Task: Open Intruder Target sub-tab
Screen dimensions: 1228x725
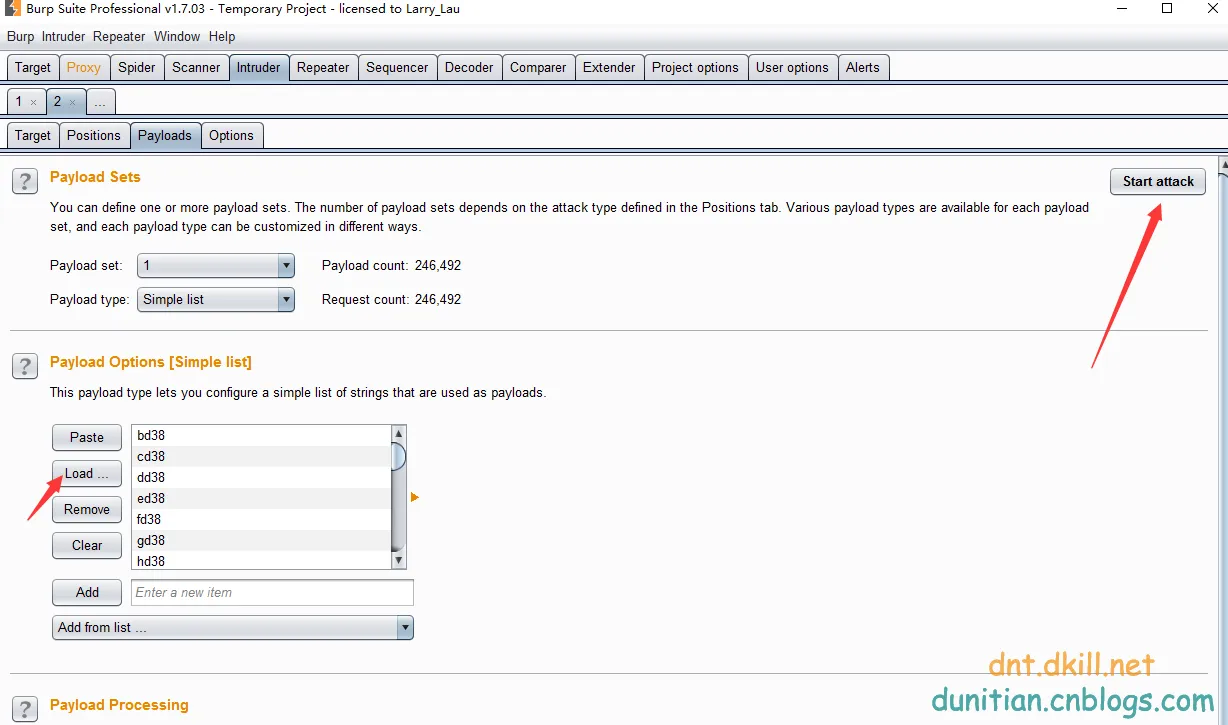Action: point(32,136)
